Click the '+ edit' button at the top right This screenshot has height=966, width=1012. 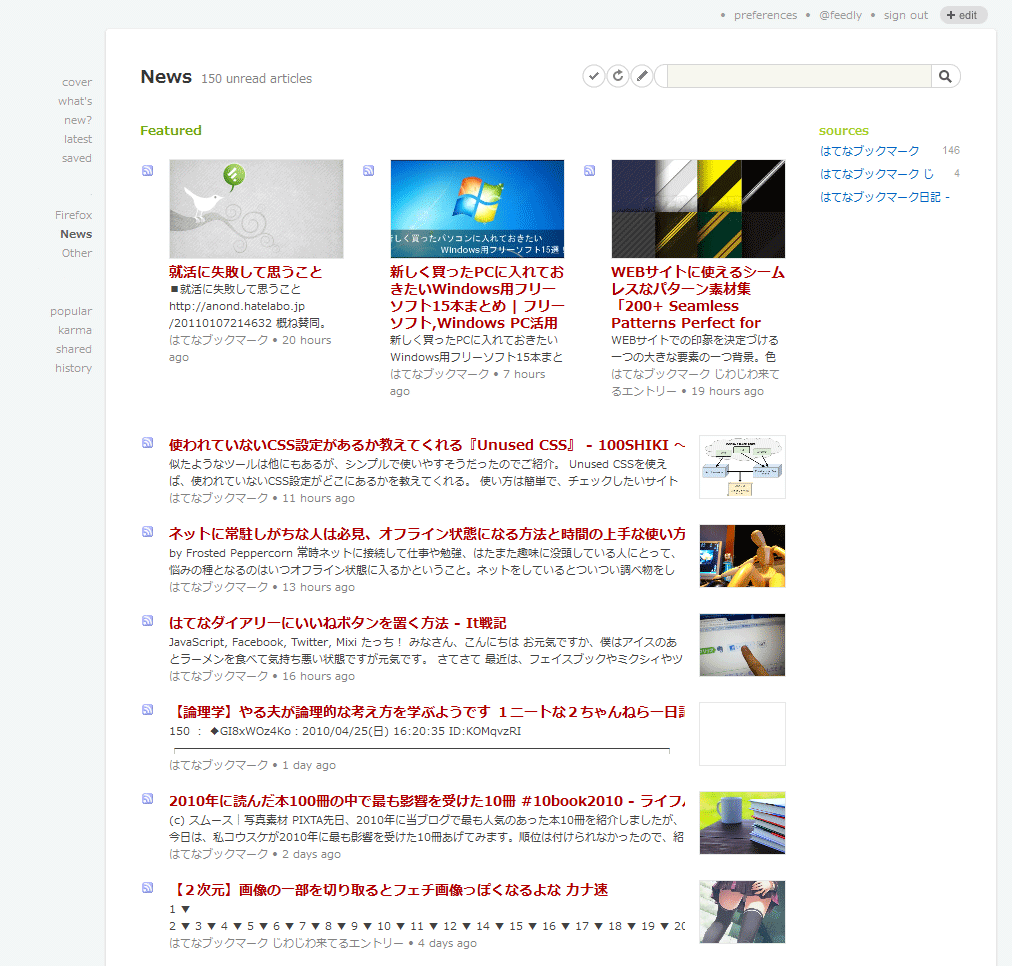click(x=963, y=14)
